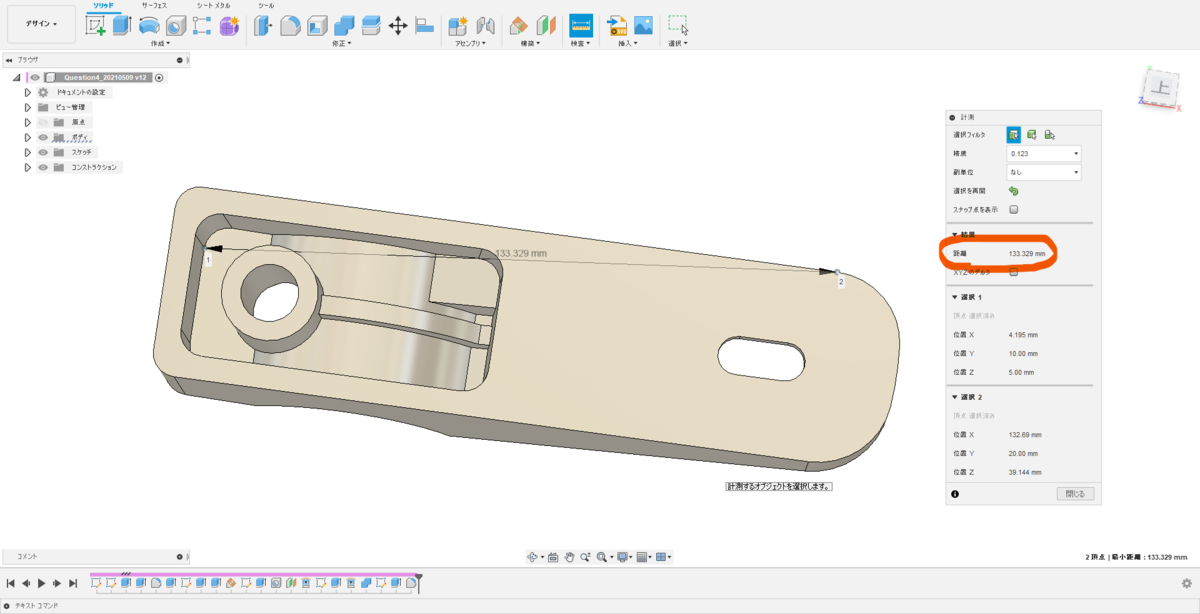Select the Measure inspect tool

click(x=580, y=26)
